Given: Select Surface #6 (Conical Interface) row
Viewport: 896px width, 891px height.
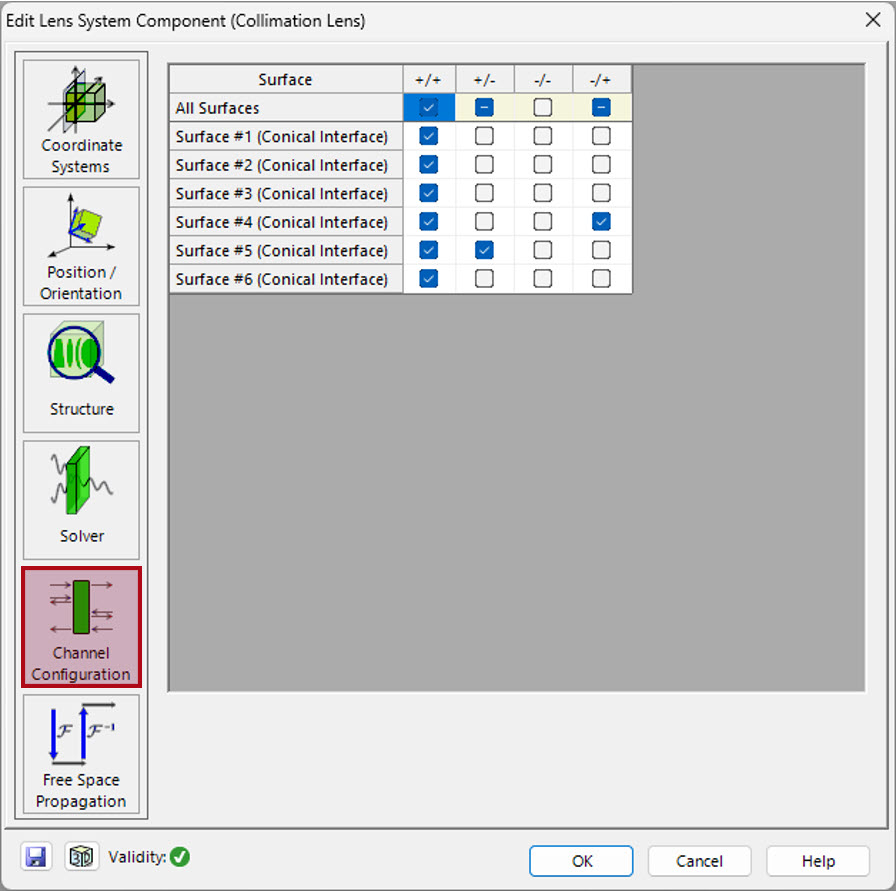Looking at the screenshot, I should [x=286, y=279].
